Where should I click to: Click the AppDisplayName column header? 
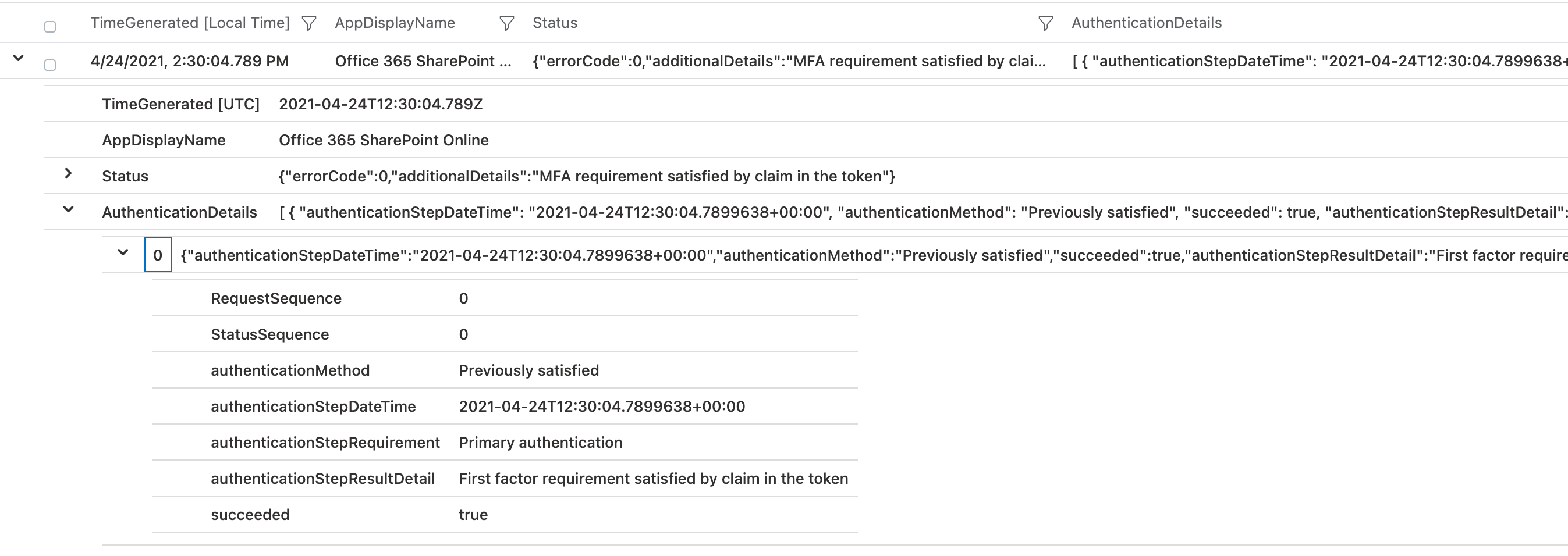click(x=395, y=23)
